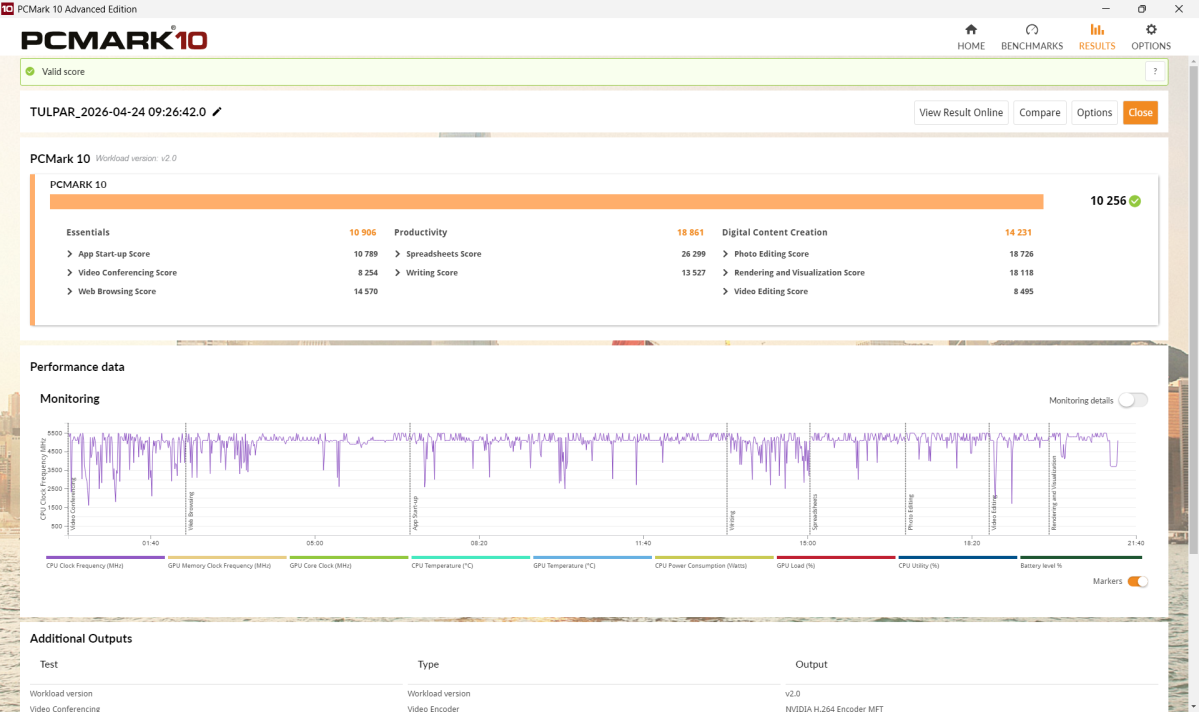Image resolution: width=1199 pixels, height=712 pixels.
Task: Click the Additional Outputs heading
Action: tap(81, 639)
